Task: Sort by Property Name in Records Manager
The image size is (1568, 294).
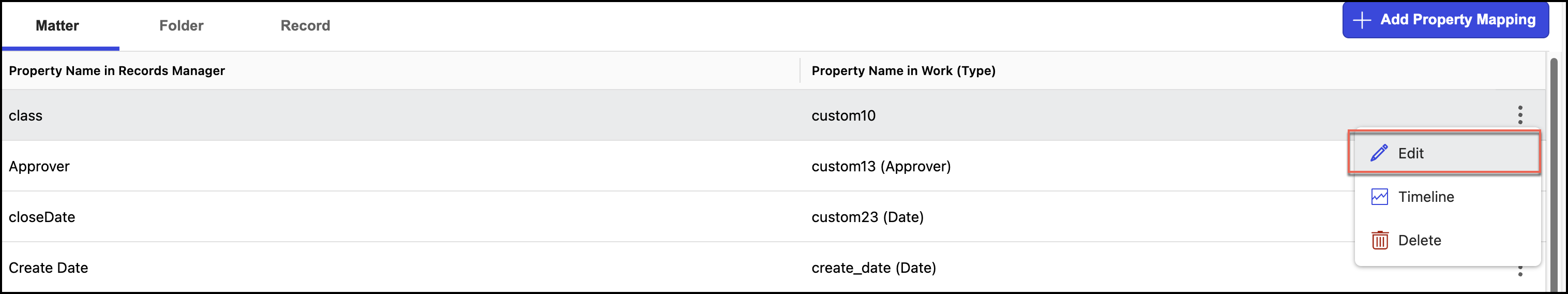Action: point(117,70)
